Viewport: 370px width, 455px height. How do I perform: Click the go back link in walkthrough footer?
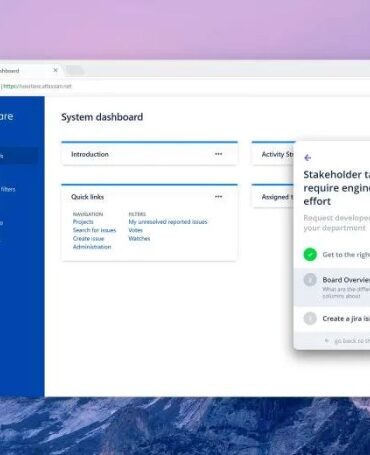pos(348,341)
